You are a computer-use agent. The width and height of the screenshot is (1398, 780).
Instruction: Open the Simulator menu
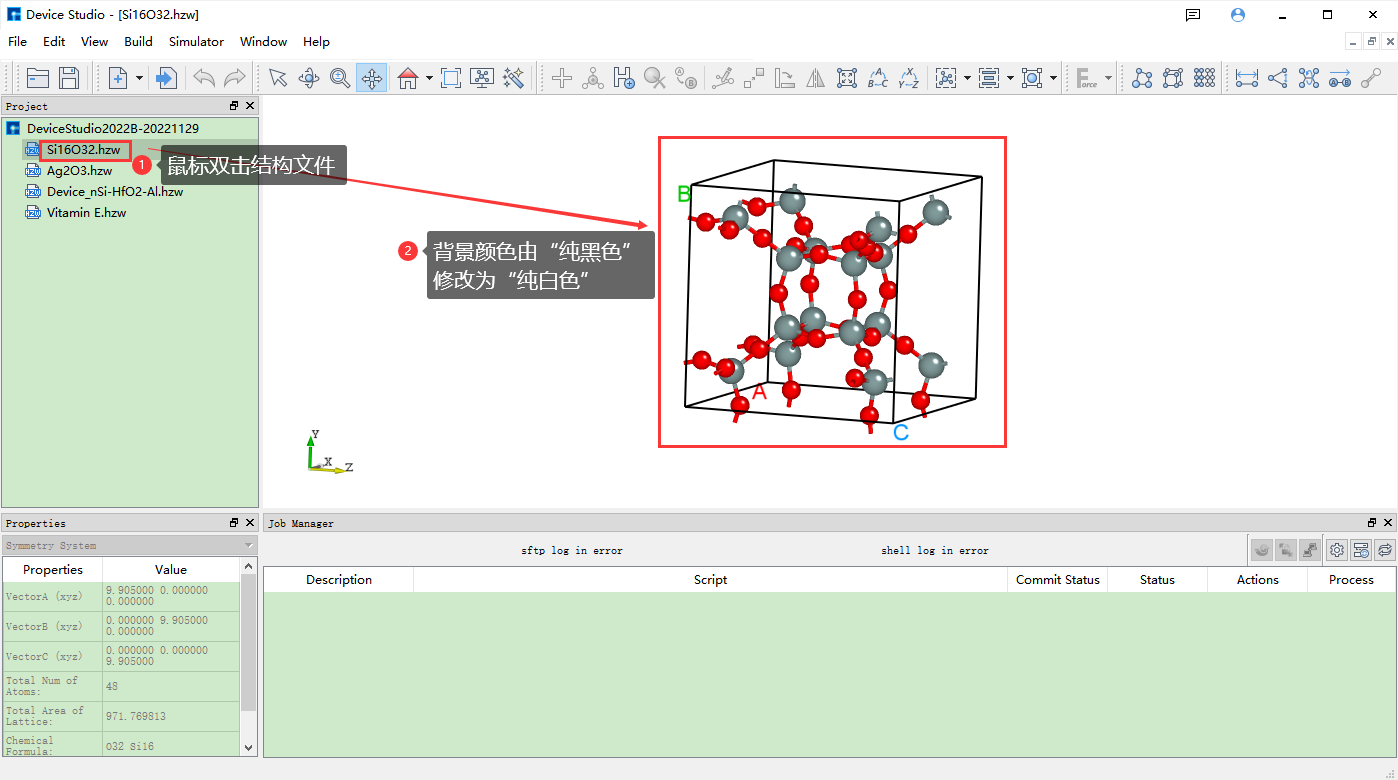(x=196, y=42)
